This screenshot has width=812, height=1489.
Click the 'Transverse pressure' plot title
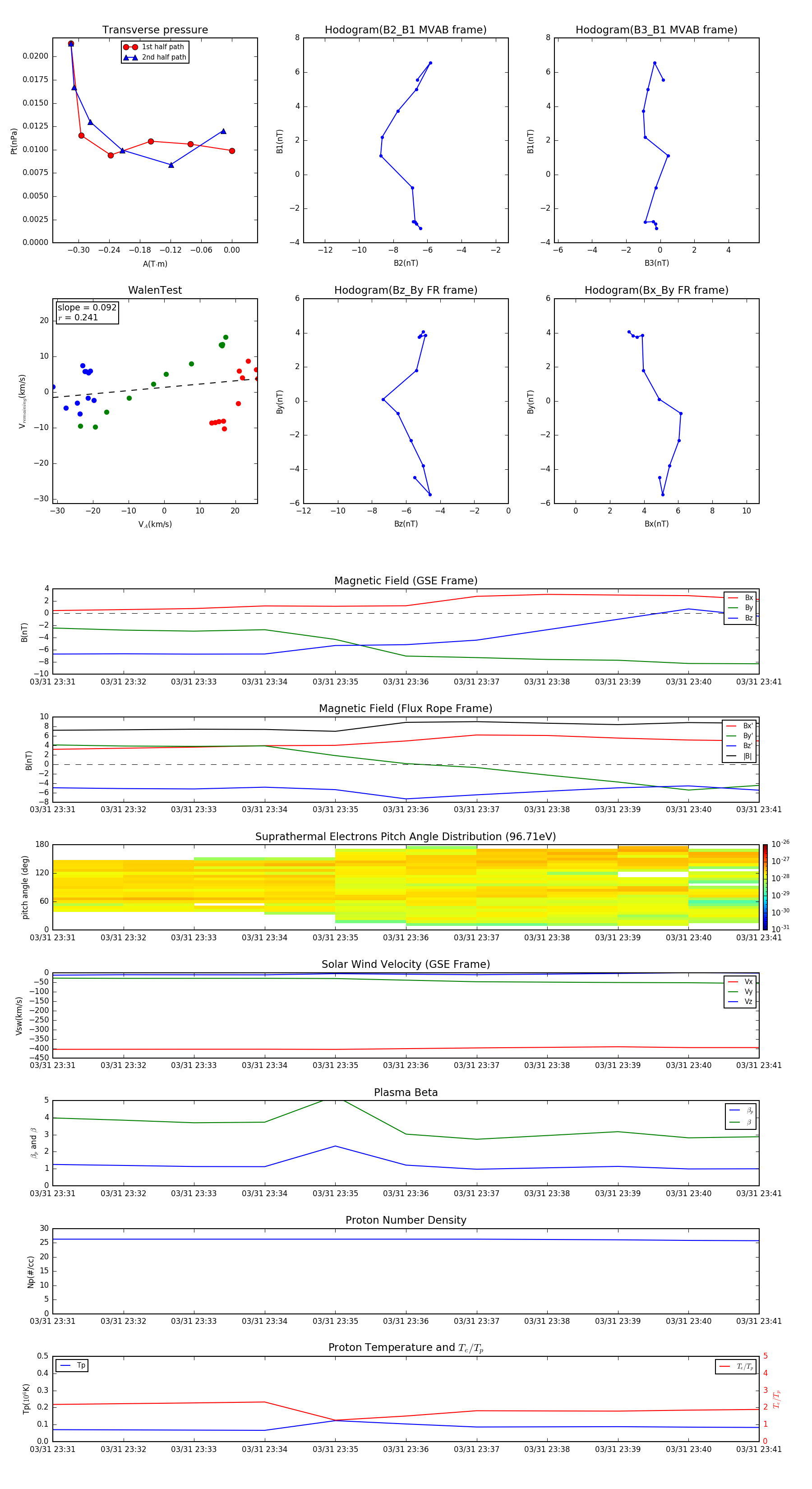(155, 30)
